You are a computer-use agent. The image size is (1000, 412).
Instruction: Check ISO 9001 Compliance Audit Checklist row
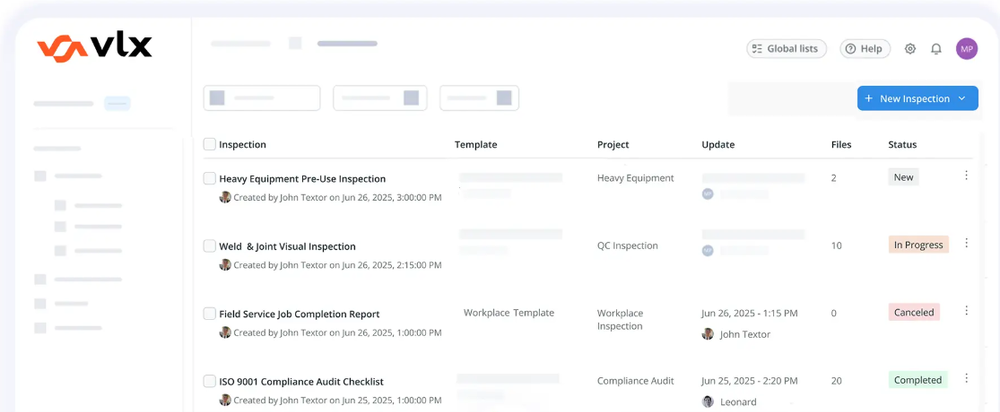pos(209,381)
